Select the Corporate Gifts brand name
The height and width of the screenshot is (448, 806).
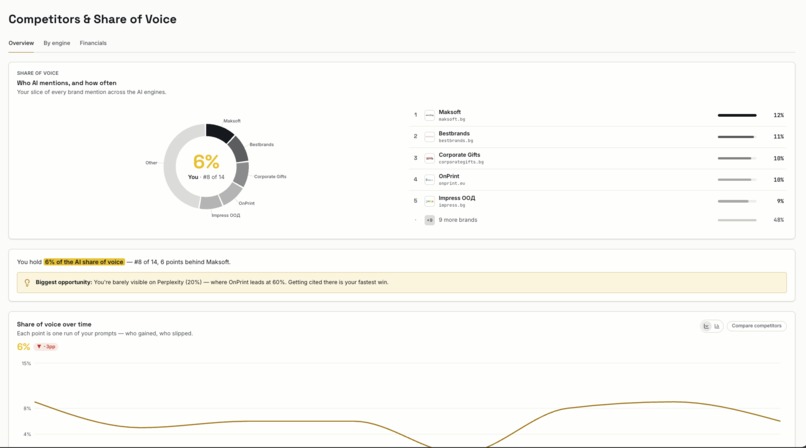459,155
